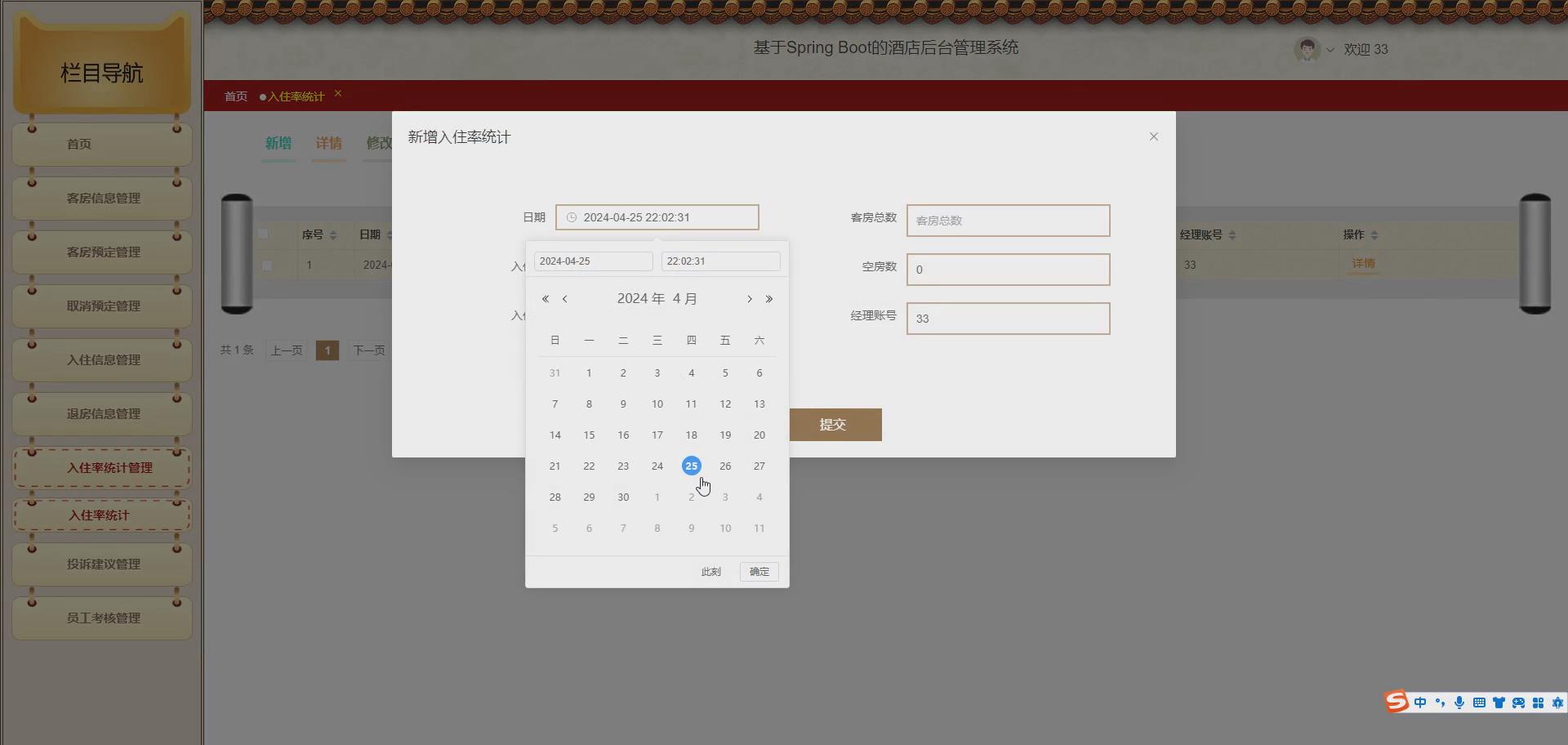
Task: Go to the next month in the calendar
Action: (750, 299)
